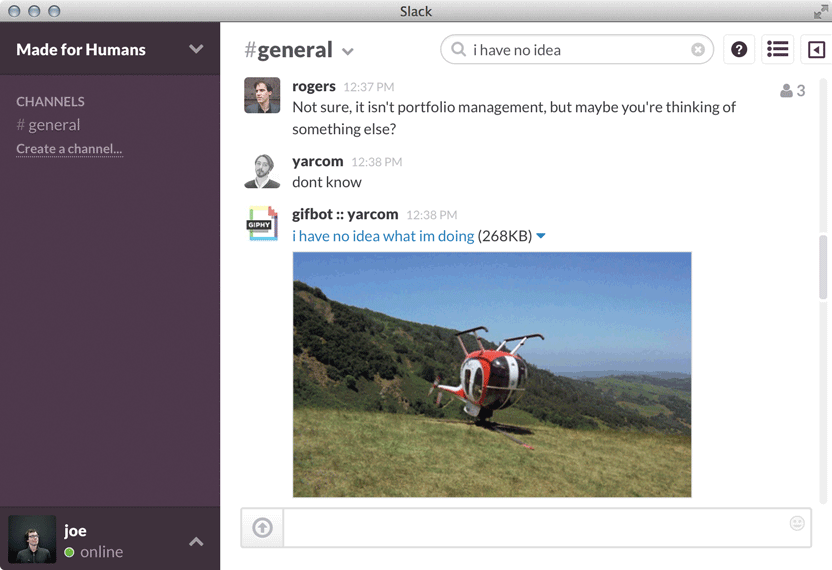Click the 12:38 PM timestamp beside gifbot
This screenshot has width=832, height=570.
click(431, 215)
